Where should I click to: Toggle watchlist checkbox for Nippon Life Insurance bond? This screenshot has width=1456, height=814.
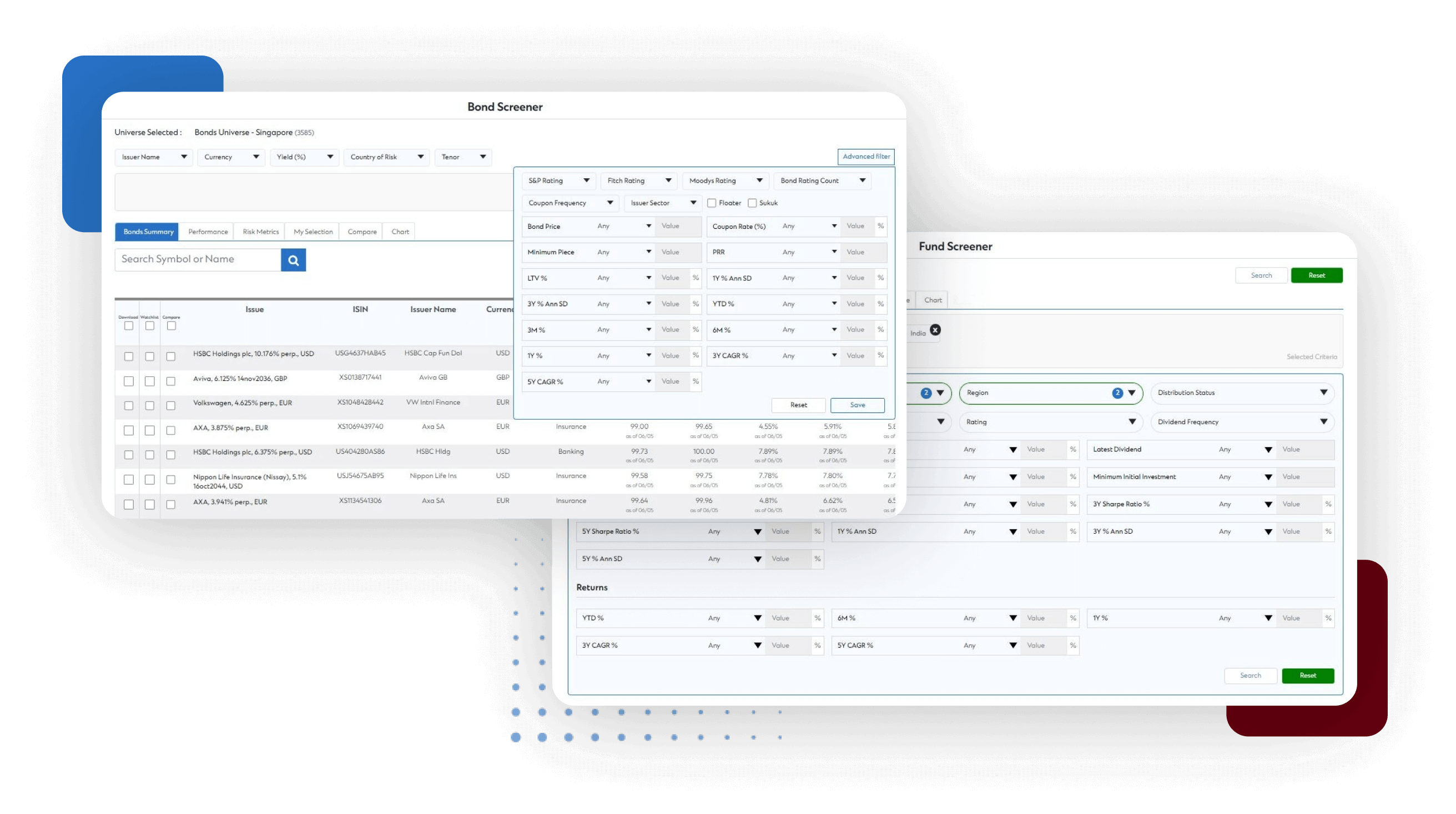[150, 480]
